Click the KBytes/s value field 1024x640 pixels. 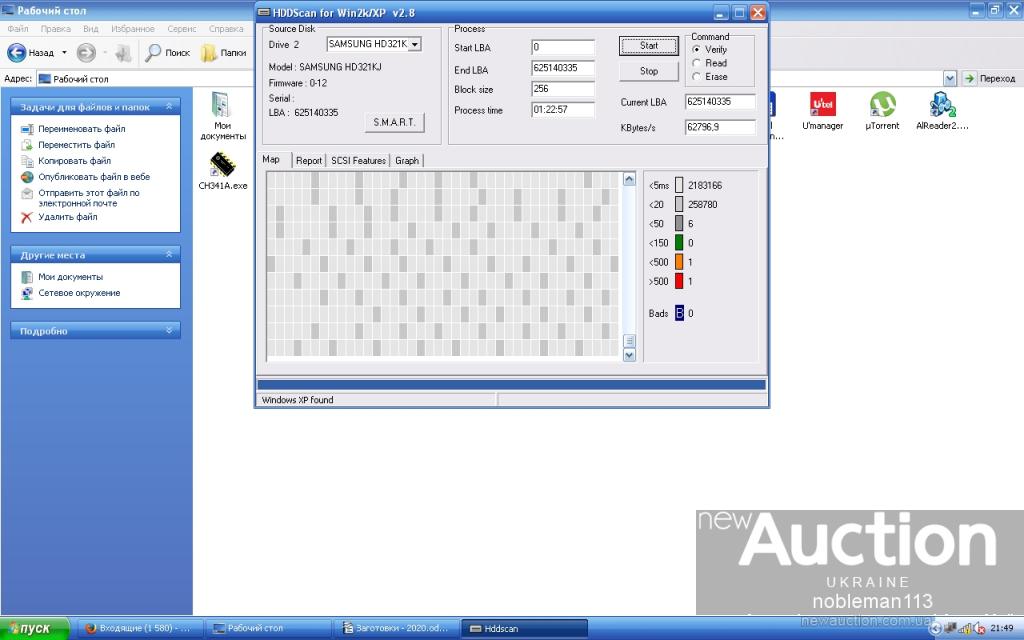720,127
